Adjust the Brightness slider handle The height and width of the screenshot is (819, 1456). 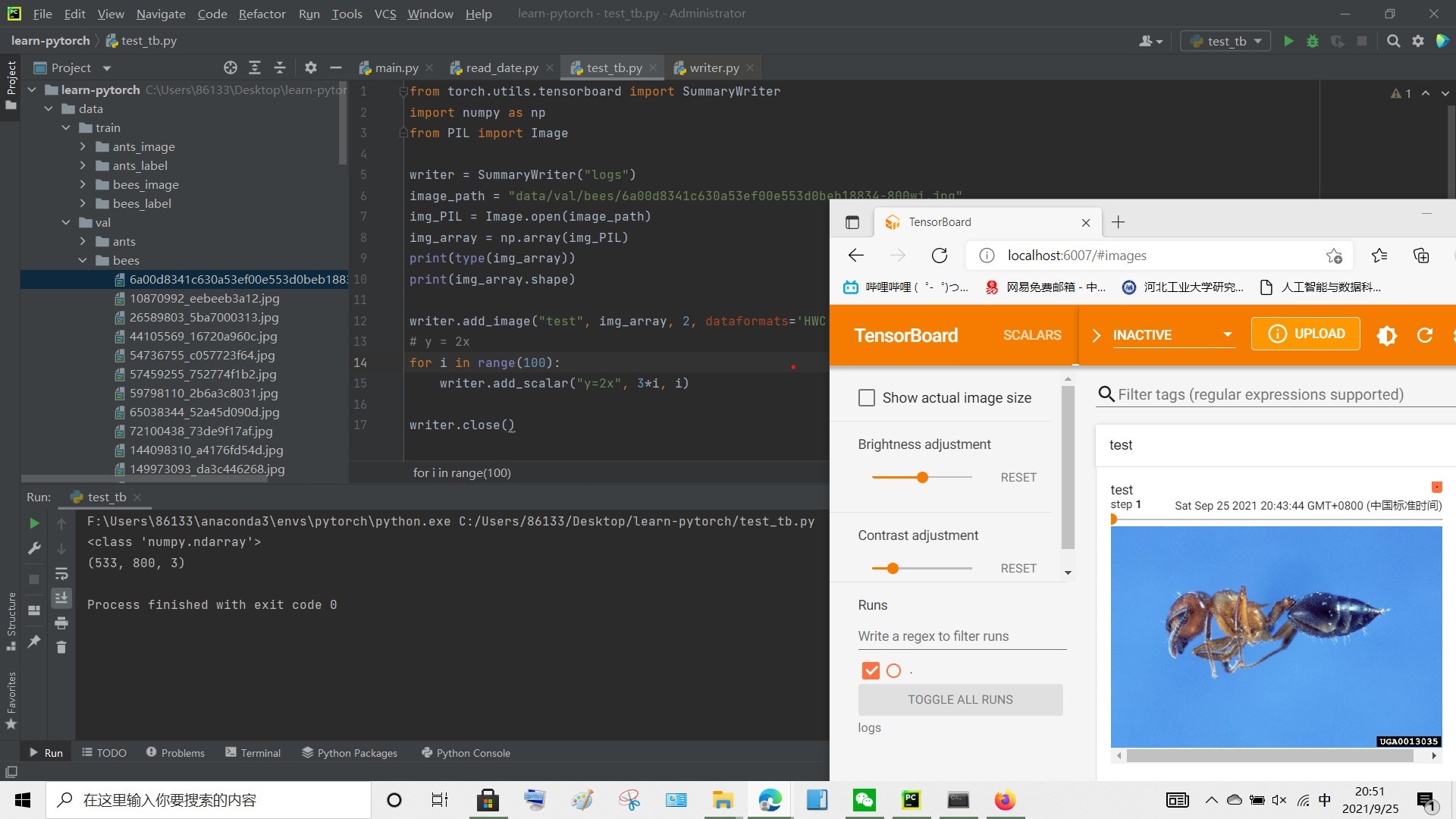[x=922, y=477]
